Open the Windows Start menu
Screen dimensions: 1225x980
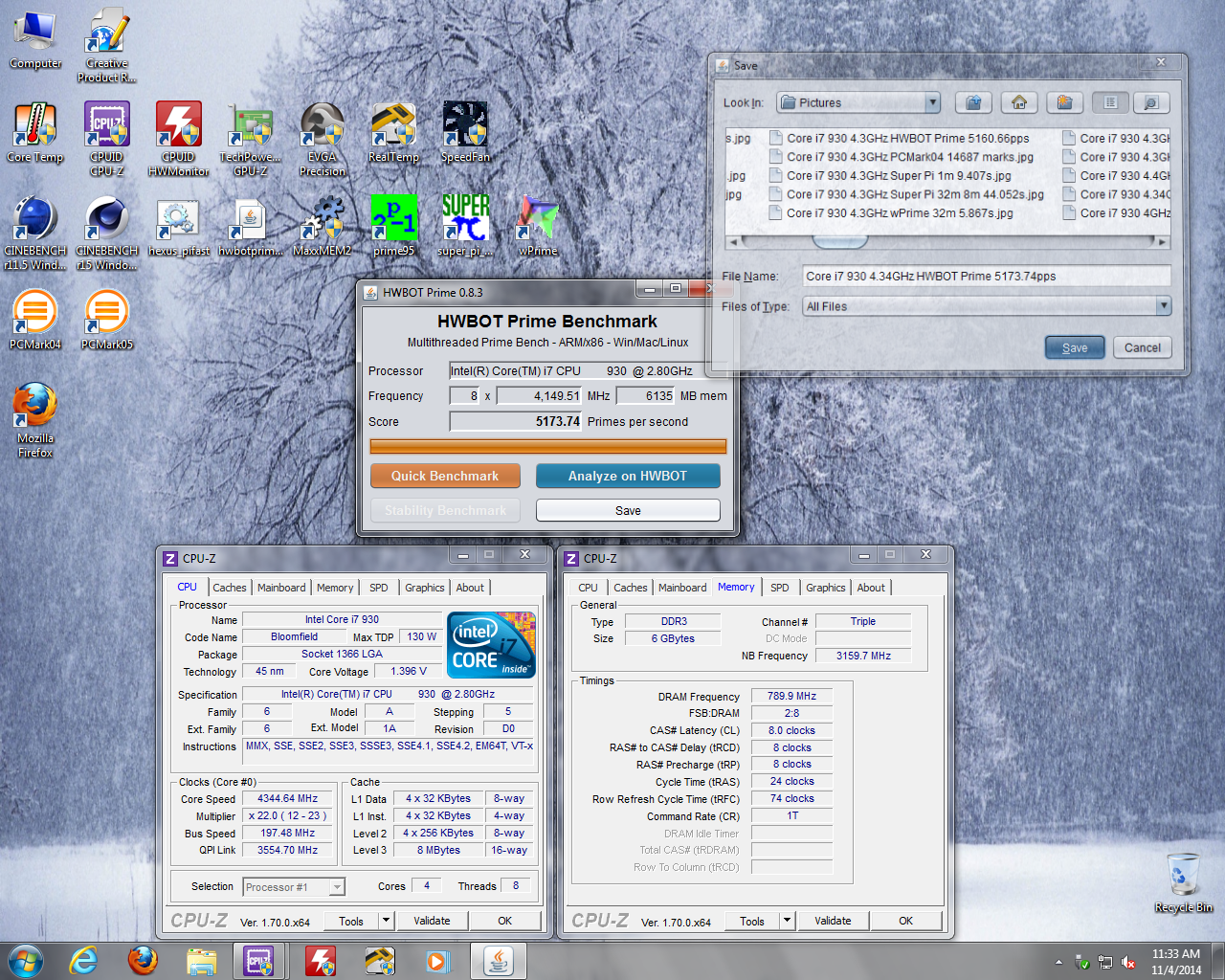click(26, 960)
